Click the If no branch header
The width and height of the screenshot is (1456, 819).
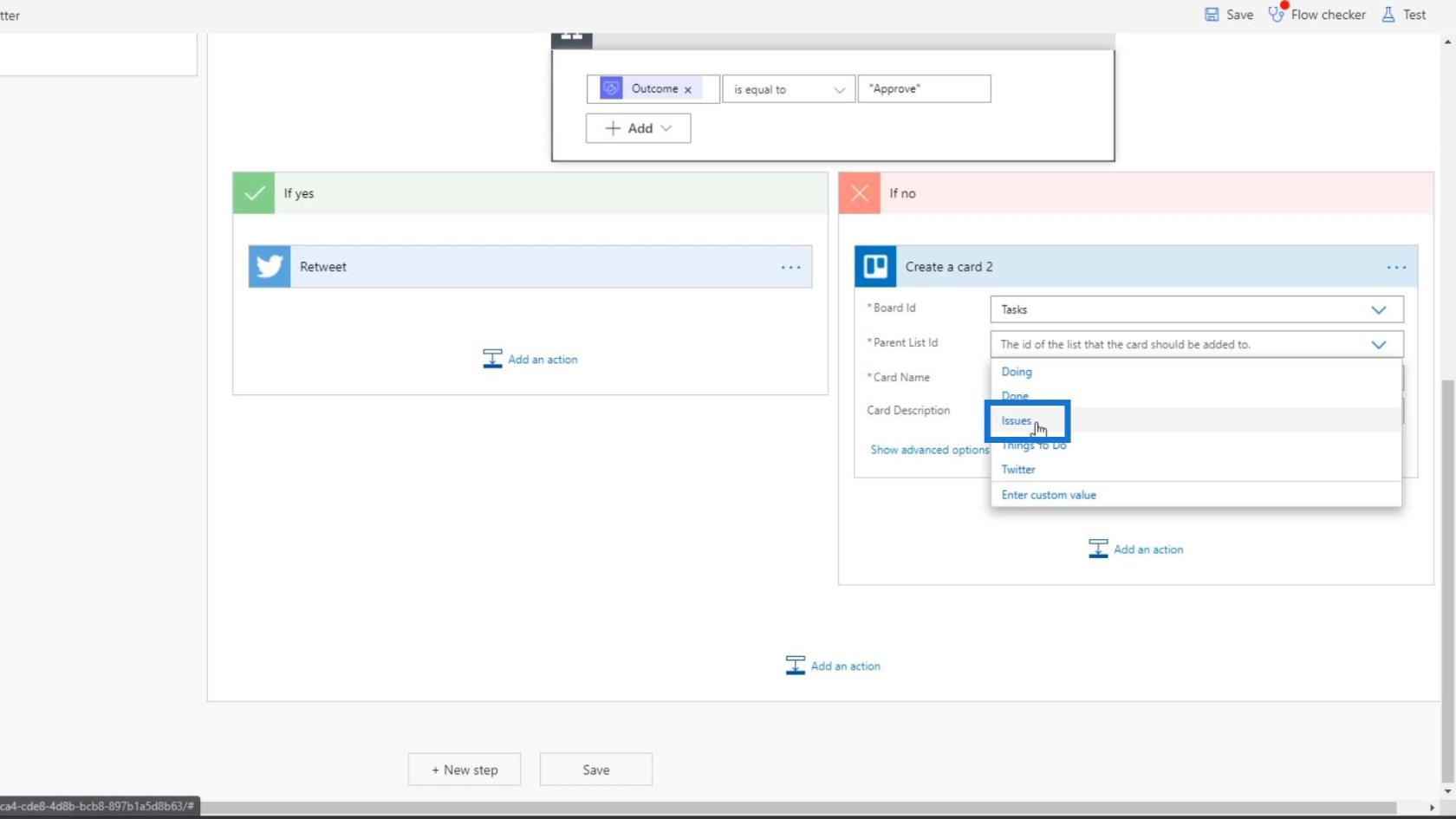(x=1136, y=193)
